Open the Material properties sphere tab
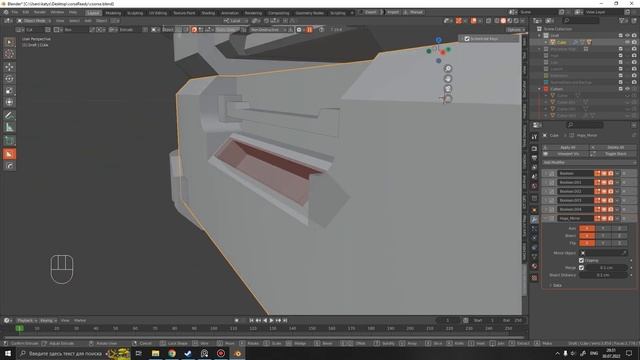640x360 pixels. click(x=534, y=267)
